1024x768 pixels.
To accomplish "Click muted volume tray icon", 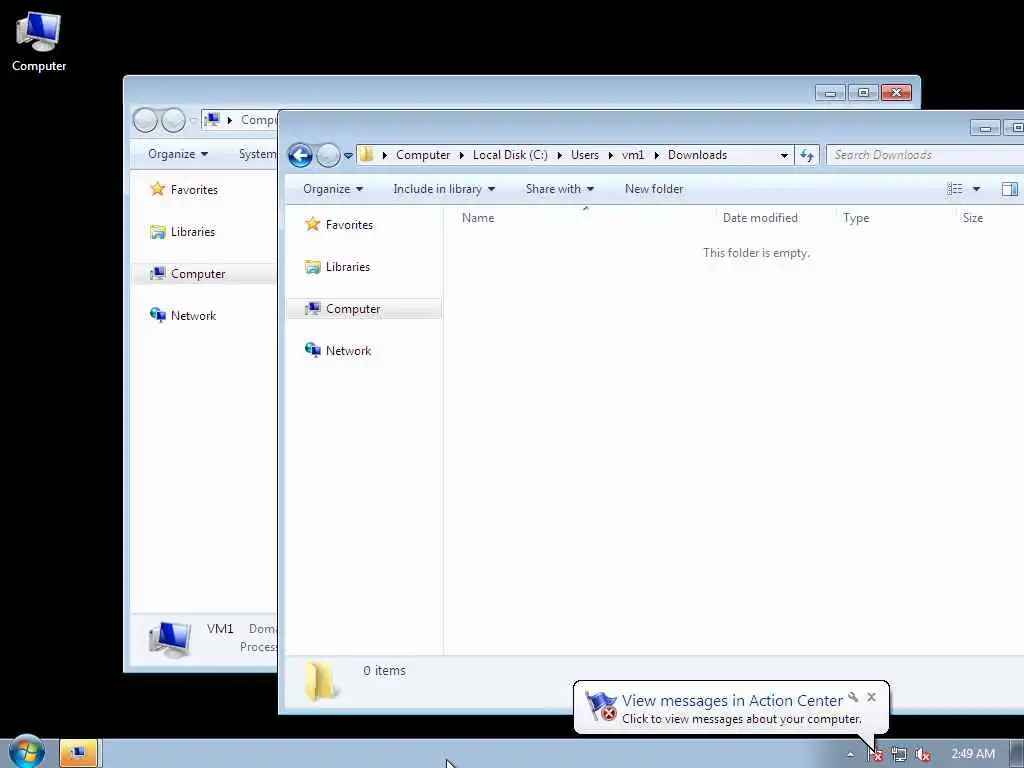I will point(923,754).
